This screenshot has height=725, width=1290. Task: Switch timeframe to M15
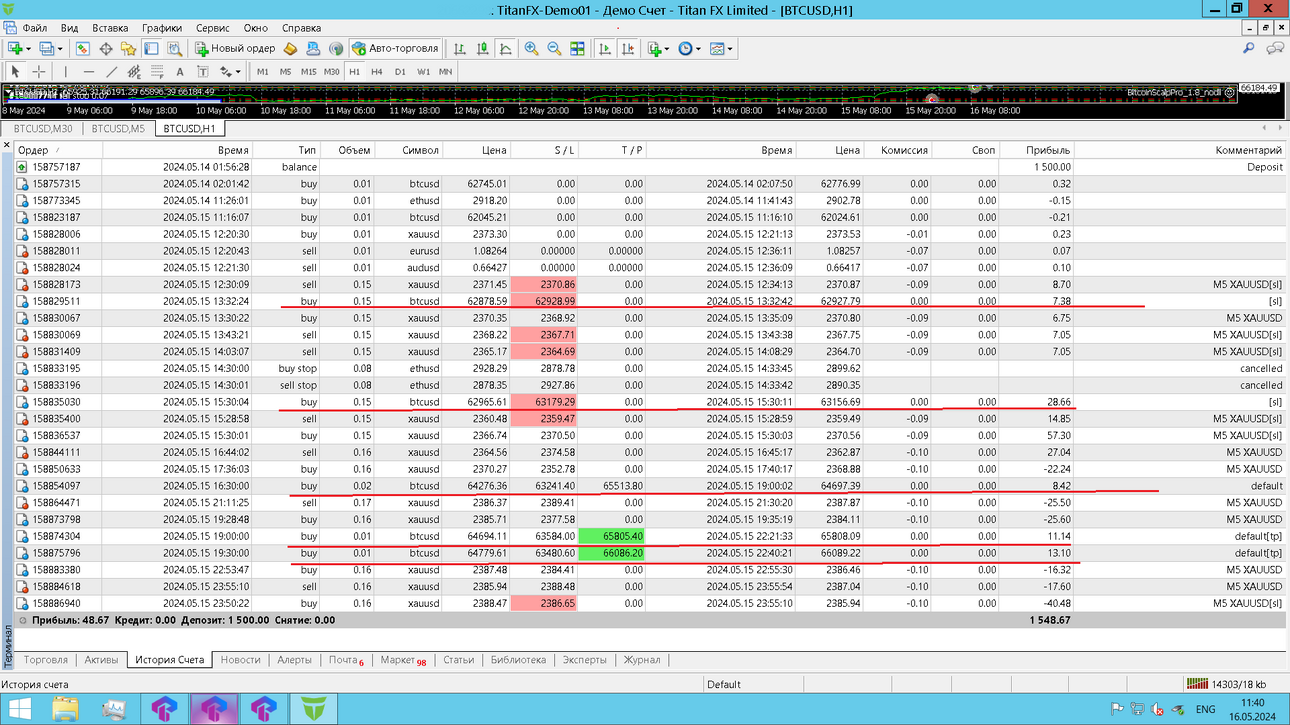tap(309, 72)
